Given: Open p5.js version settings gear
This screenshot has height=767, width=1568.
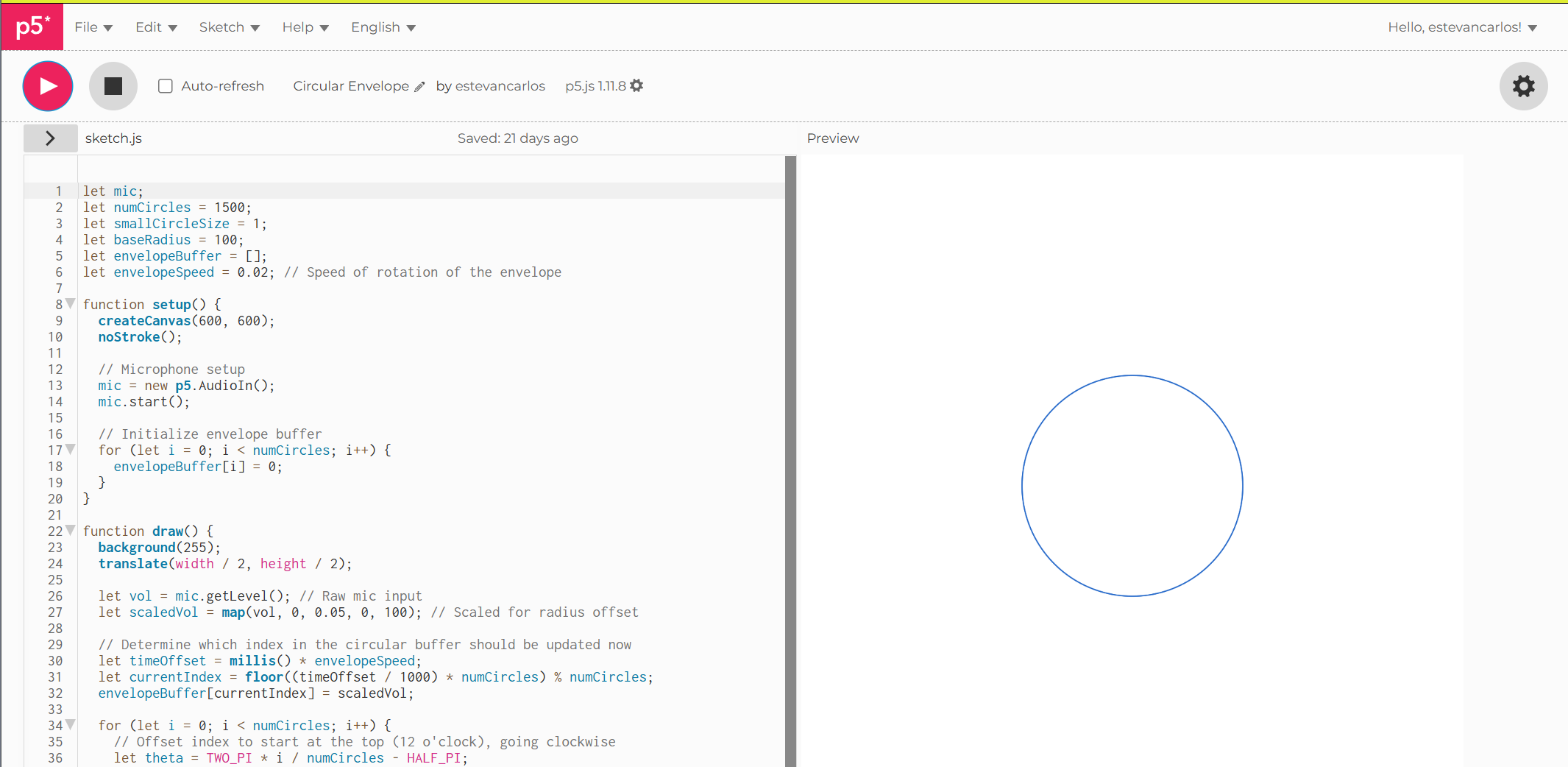Looking at the screenshot, I should pyautogui.click(x=637, y=86).
